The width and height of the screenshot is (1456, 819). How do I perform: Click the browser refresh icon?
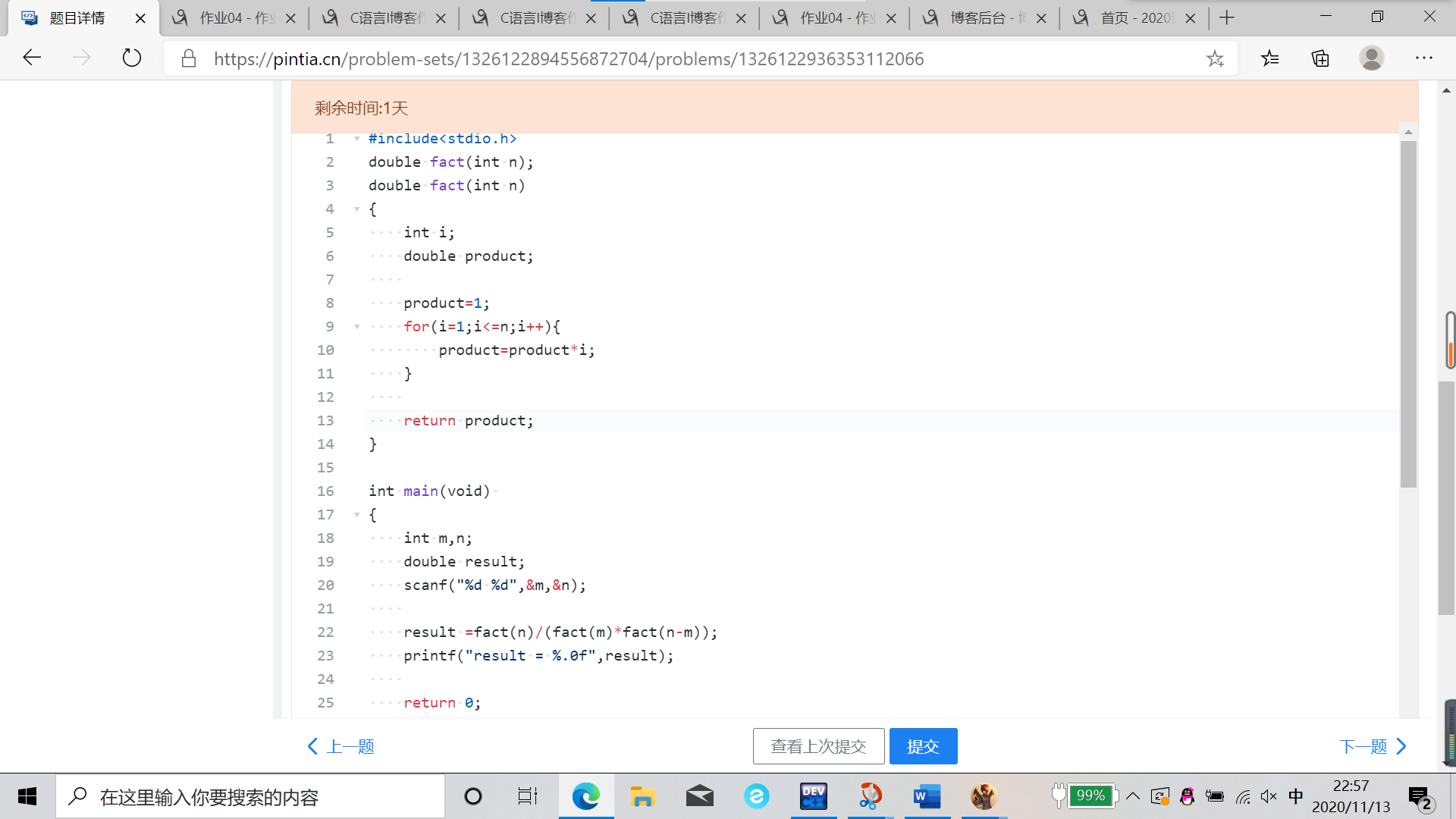click(x=132, y=58)
